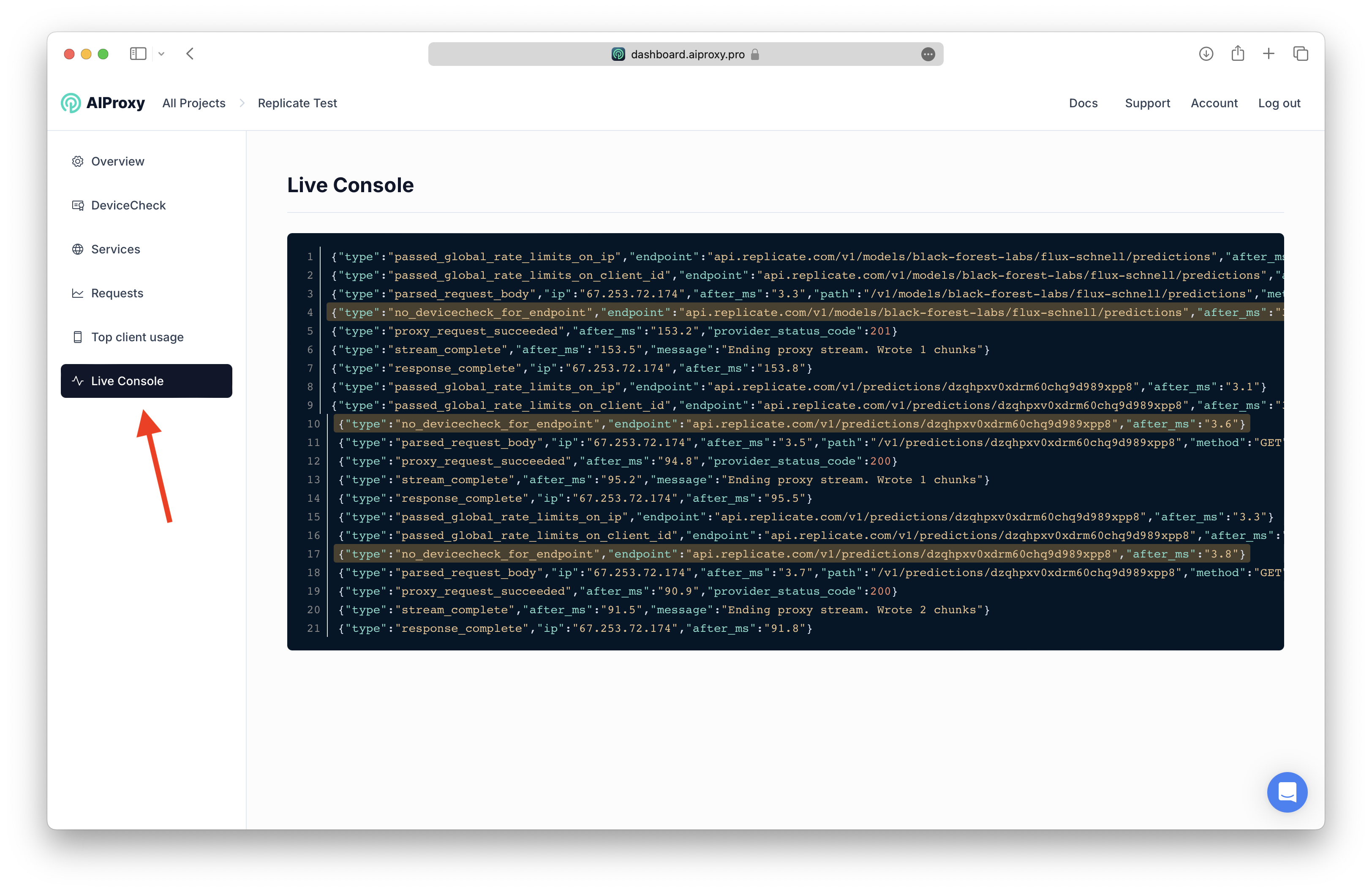Navigate to All Projects breadcrumb
1372x892 pixels.
[194, 103]
